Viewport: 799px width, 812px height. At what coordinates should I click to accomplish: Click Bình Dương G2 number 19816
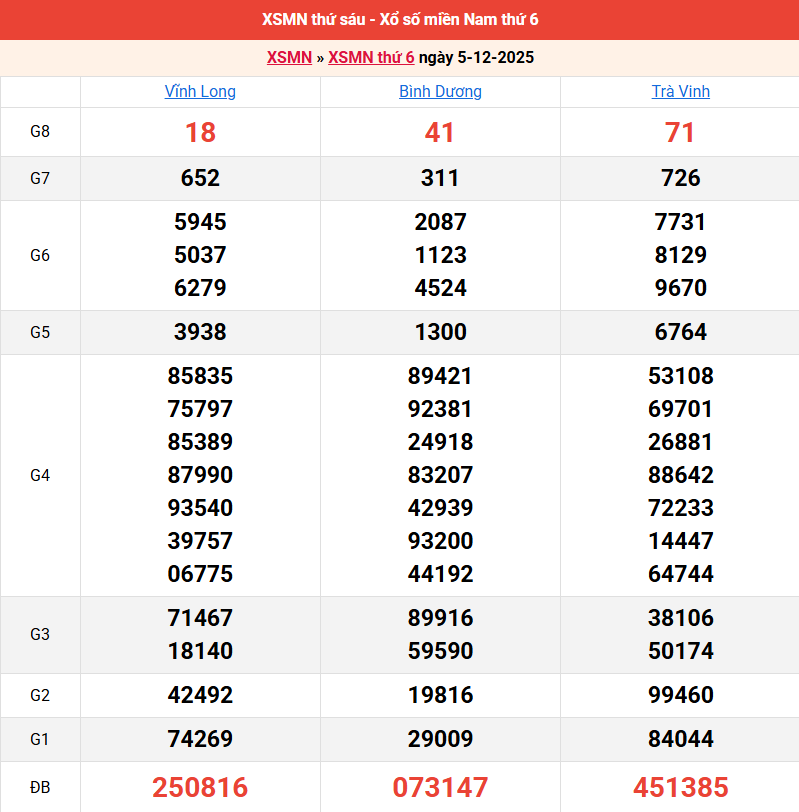tap(440, 695)
